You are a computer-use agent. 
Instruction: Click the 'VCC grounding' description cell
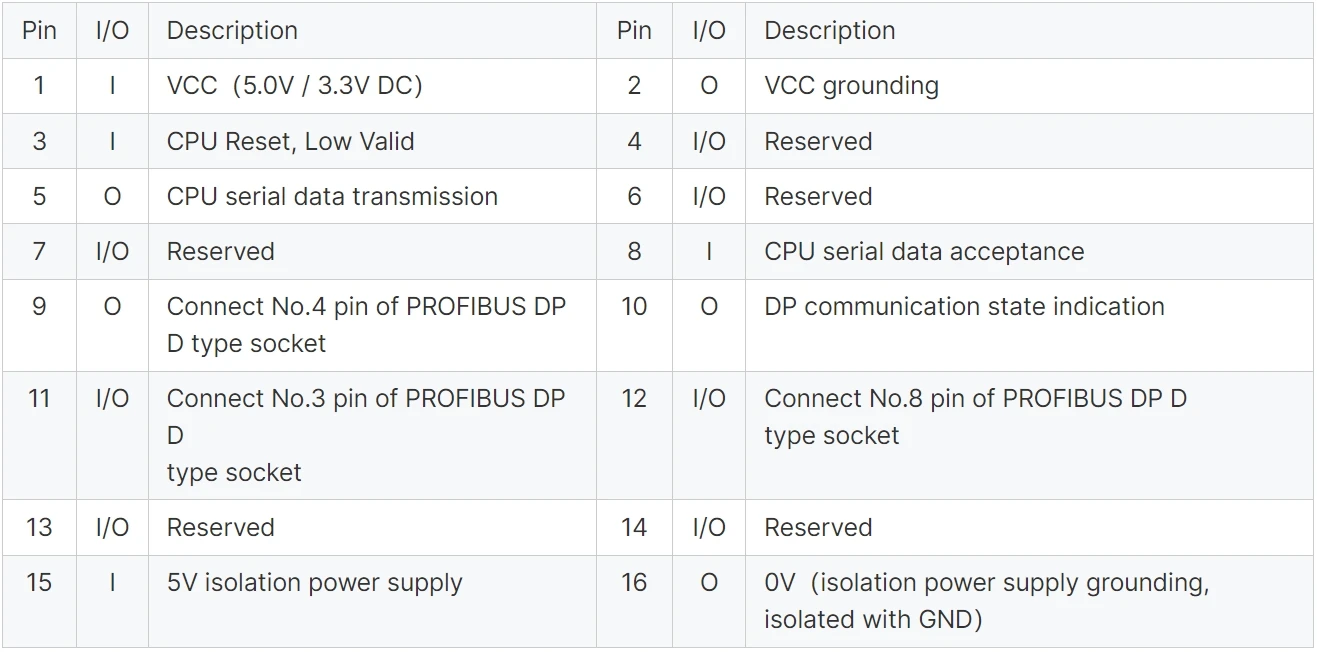click(1029, 85)
